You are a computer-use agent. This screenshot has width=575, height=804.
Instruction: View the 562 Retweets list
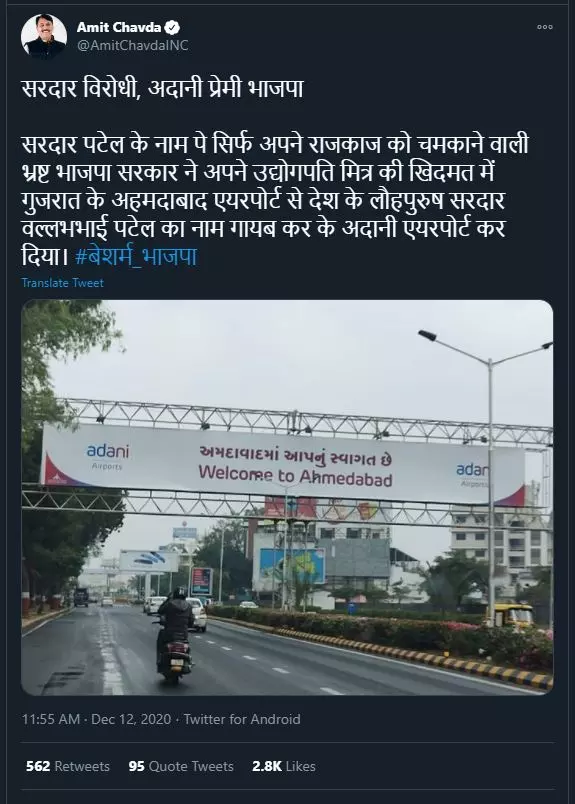[68, 766]
